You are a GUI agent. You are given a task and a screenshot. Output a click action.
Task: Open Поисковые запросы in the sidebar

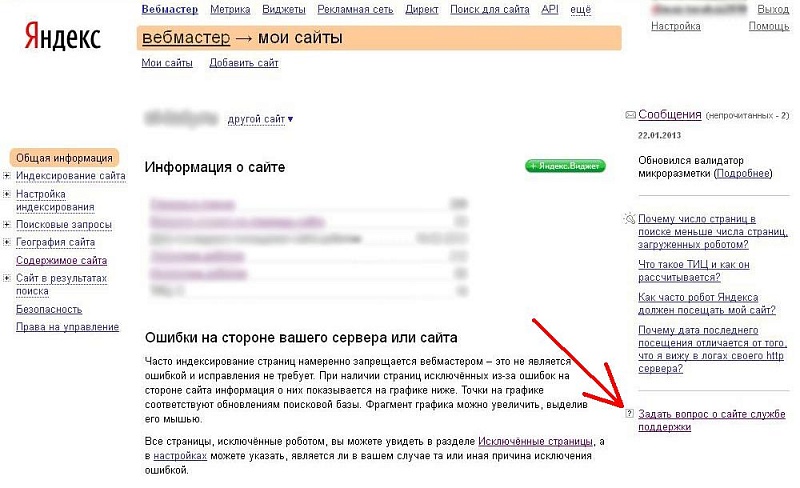pos(64,225)
